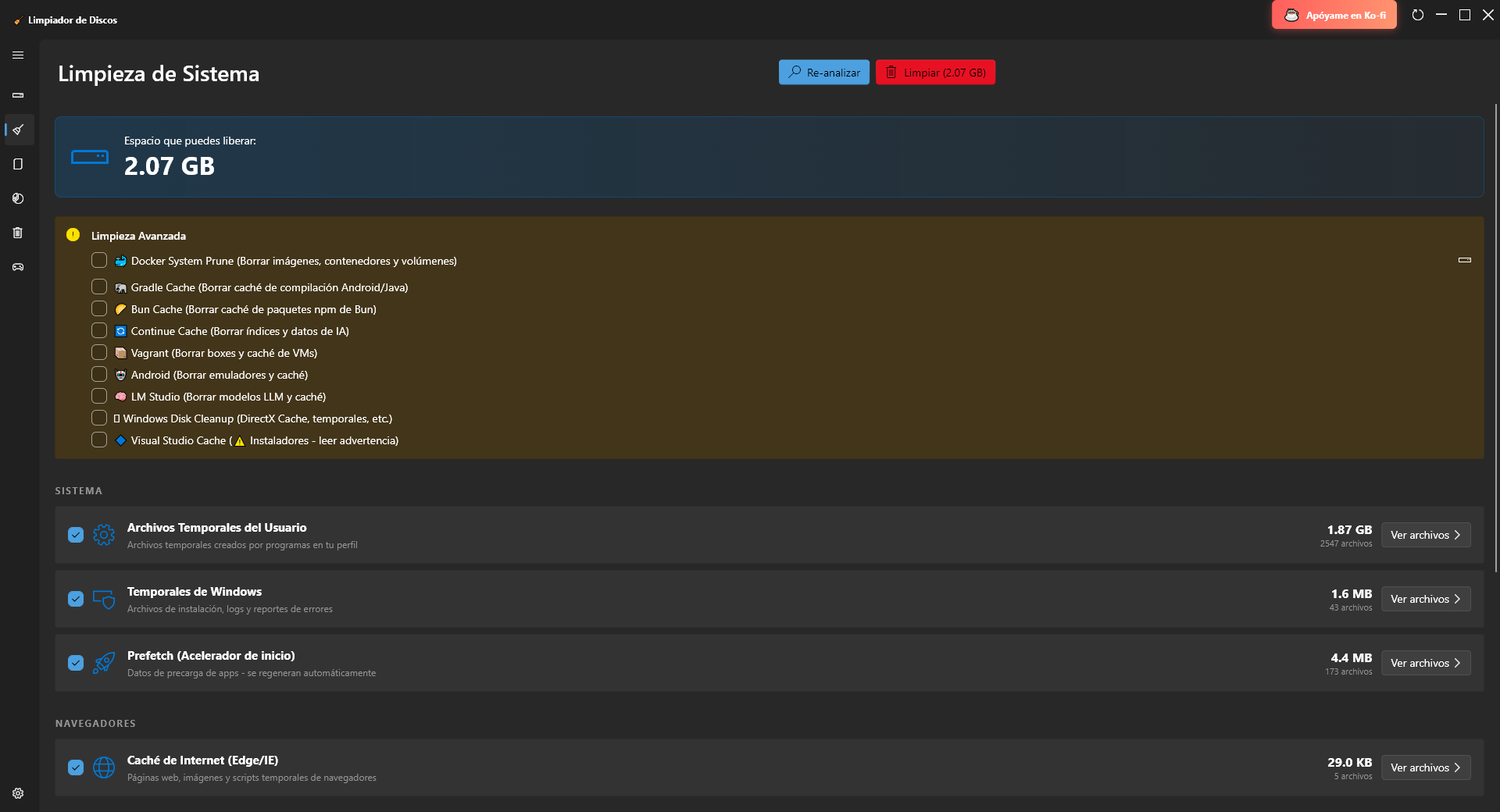Select the broom cleanup icon in sidebar
This screenshot has height=812, width=1500.
18,130
